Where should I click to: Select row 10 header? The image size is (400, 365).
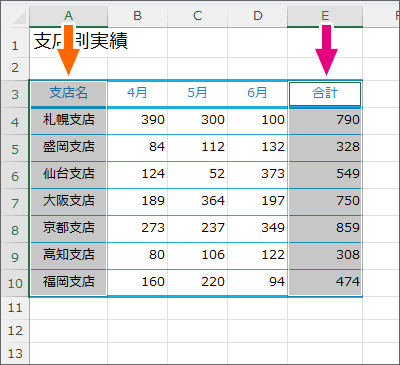point(15,283)
